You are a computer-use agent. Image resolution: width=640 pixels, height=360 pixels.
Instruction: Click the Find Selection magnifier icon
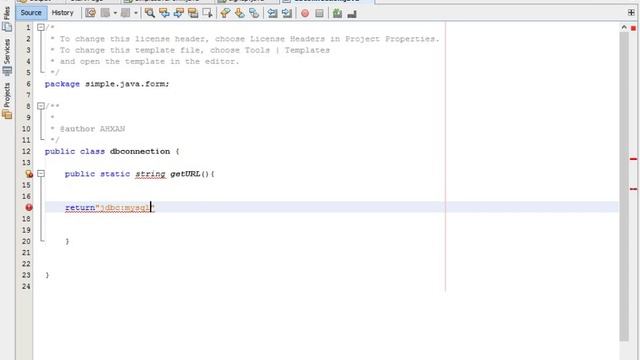[x=149, y=13]
